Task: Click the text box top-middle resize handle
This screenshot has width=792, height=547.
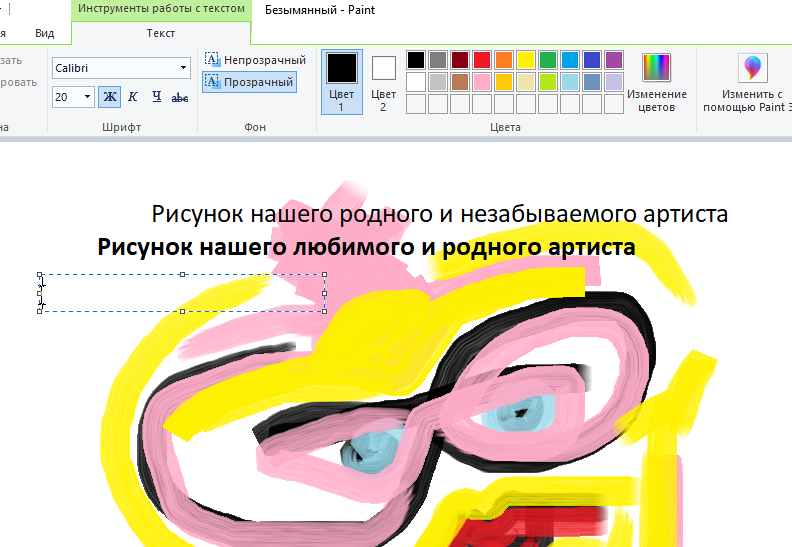Action: pyautogui.click(x=182, y=275)
